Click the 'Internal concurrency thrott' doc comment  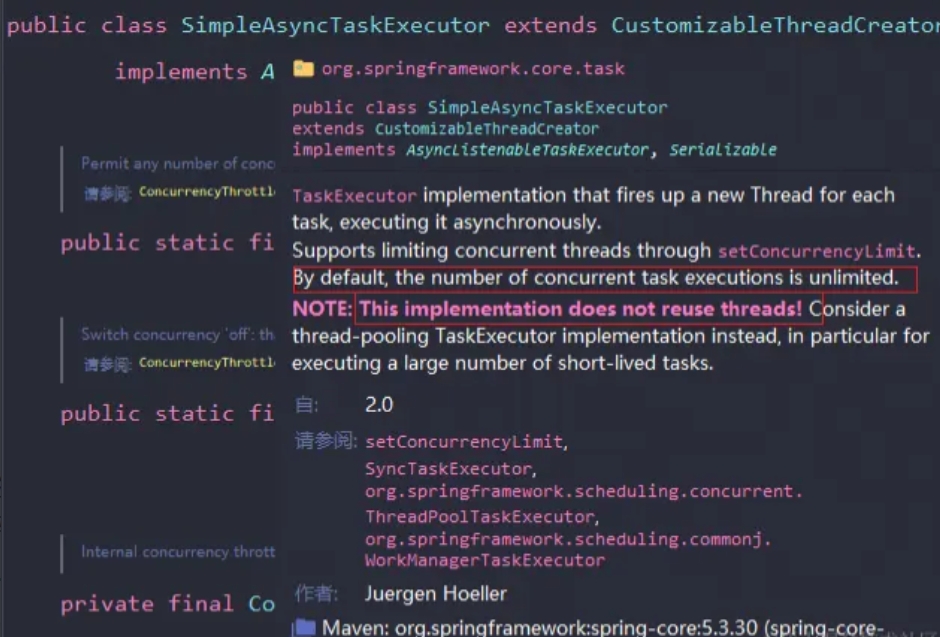click(x=178, y=552)
